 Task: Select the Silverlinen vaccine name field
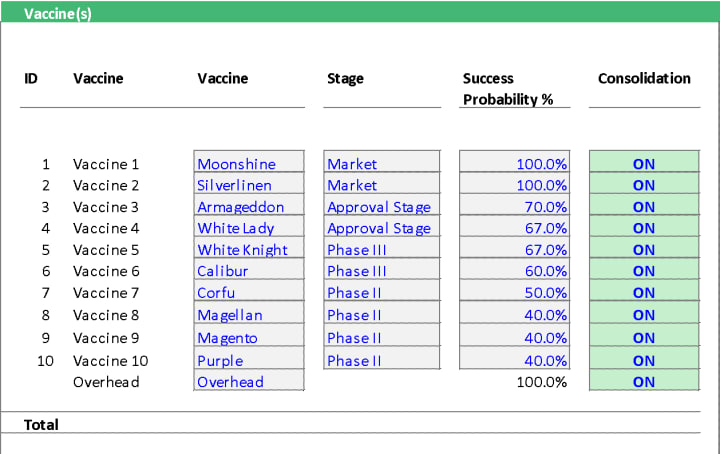[249, 183]
